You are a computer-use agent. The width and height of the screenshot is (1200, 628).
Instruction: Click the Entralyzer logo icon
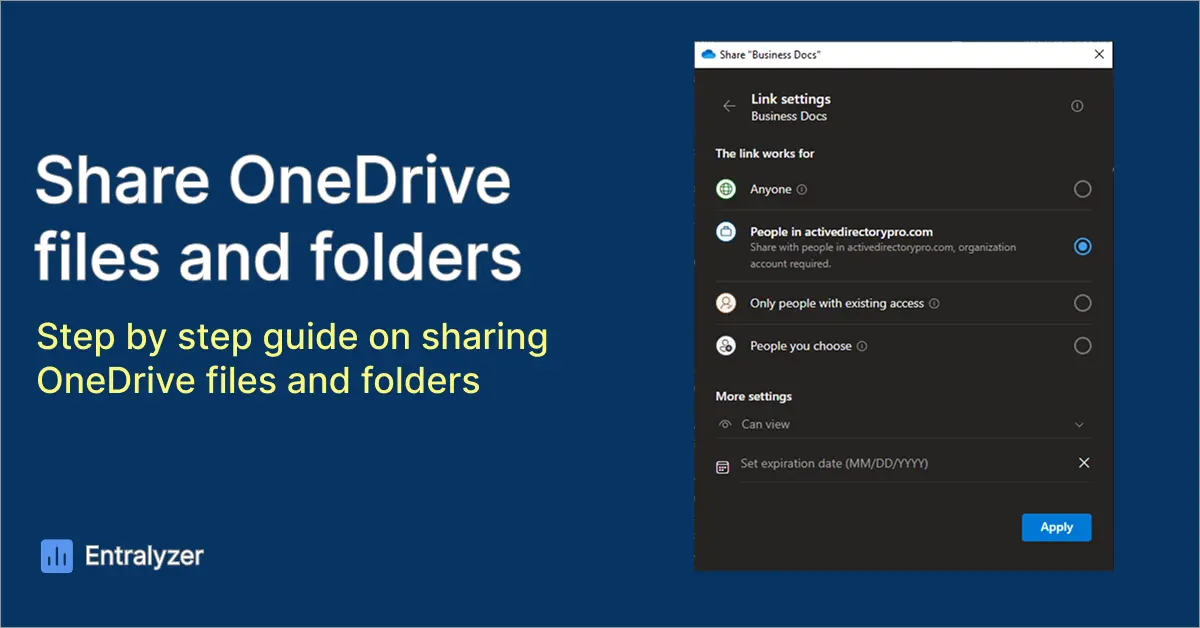tap(57, 556)
